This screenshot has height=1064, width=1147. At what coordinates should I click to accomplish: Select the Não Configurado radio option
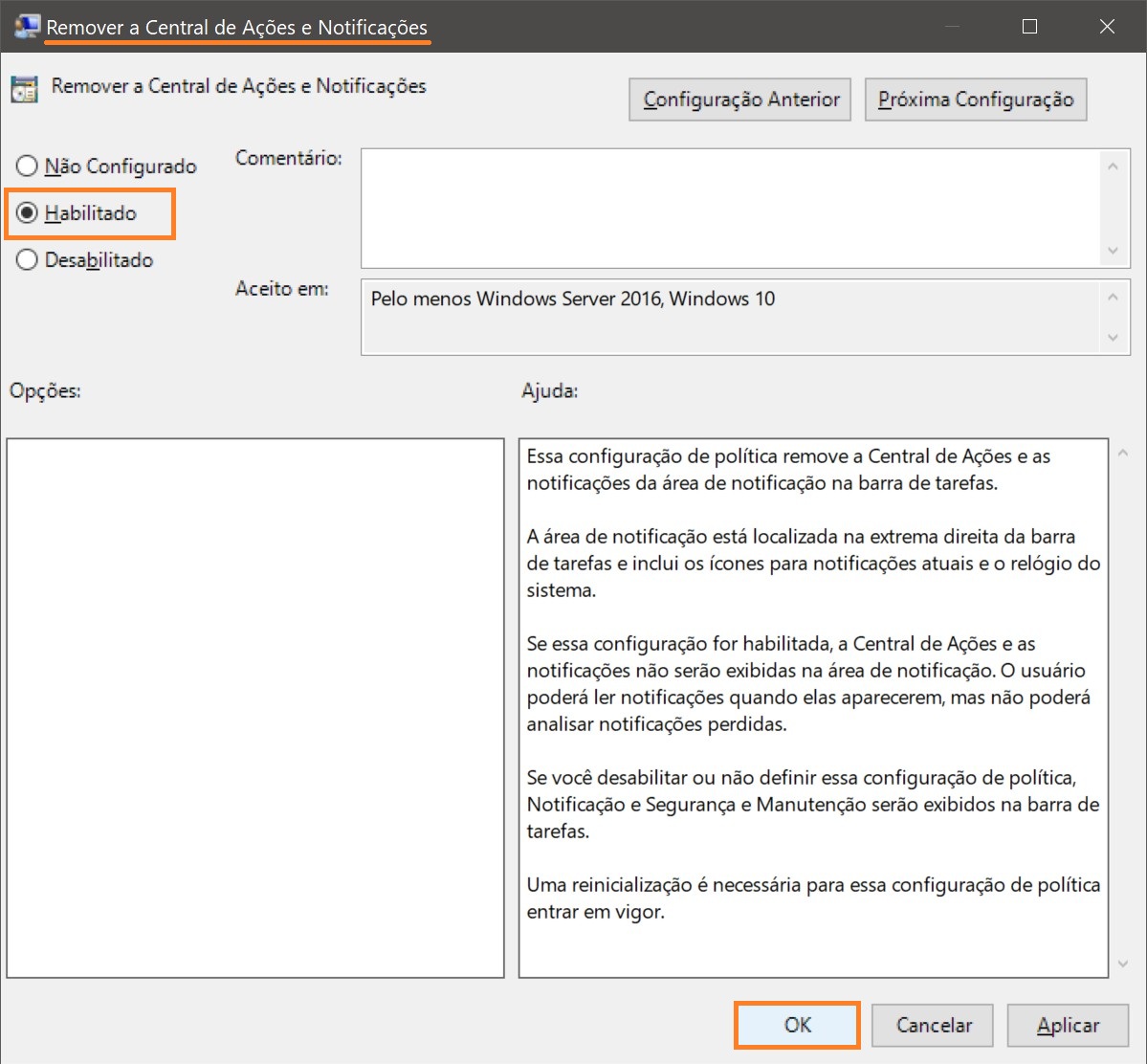[106, 166]
